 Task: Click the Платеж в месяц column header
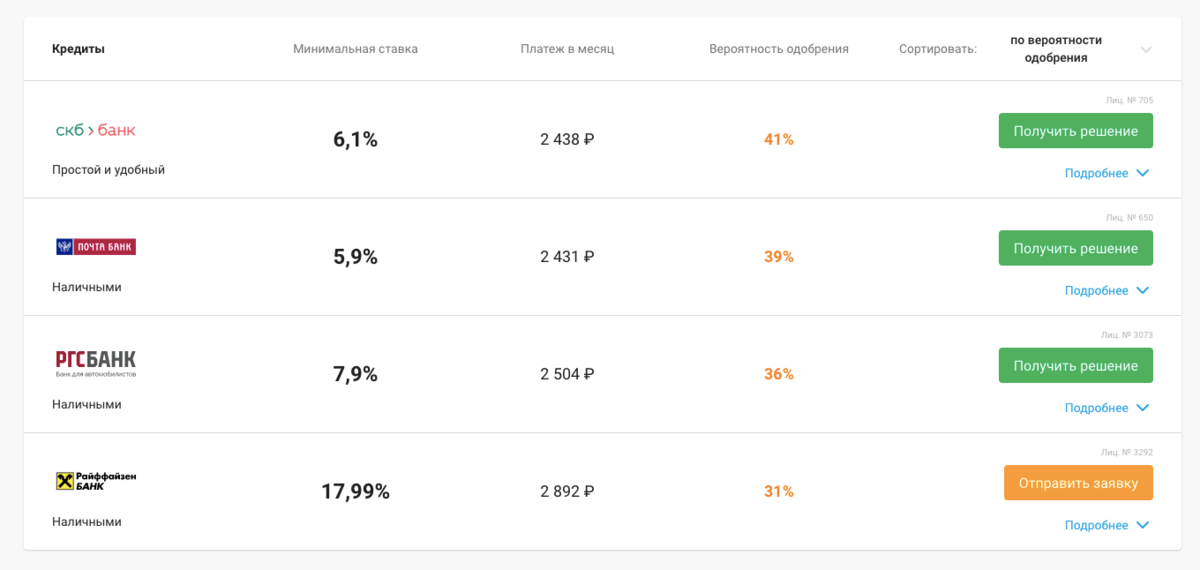click(x=567, y=49)
